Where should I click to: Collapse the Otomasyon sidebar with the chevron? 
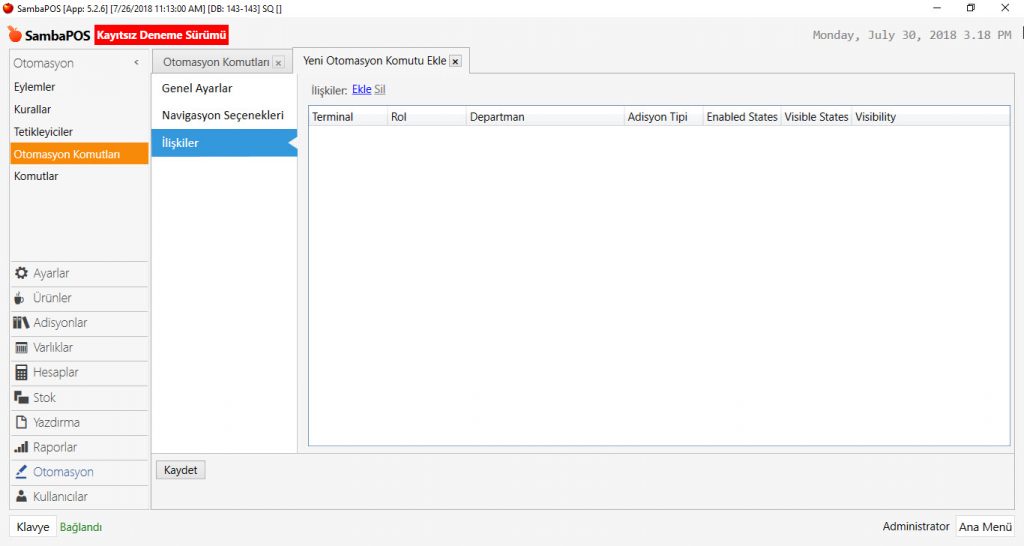click(136, 63)
